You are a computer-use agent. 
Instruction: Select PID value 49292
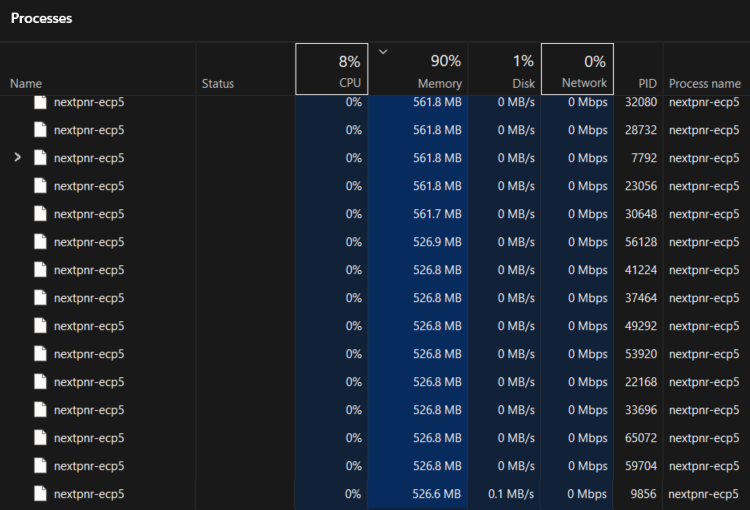tap(641, 325)
